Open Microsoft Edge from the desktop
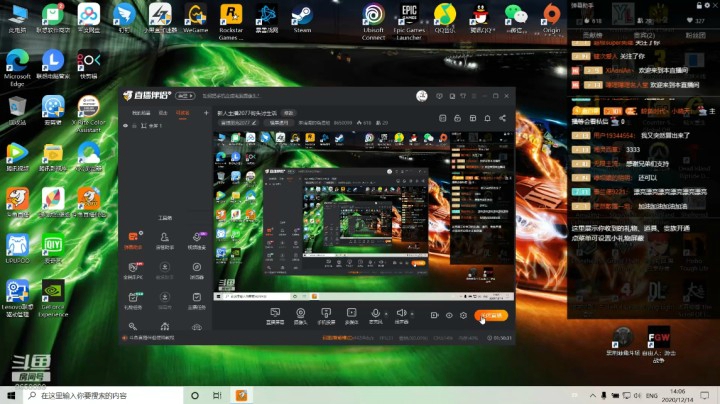This screenshot has width=720, height=404. coord(17,68)
